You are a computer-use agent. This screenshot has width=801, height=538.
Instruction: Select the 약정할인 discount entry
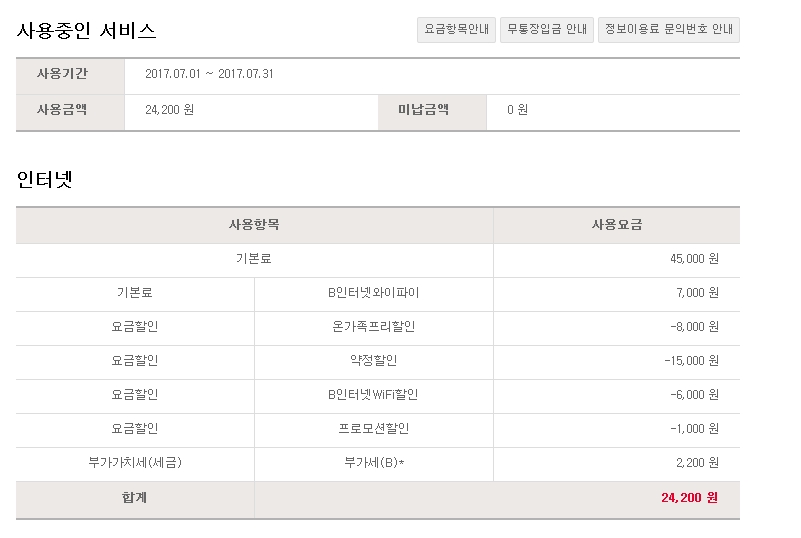click(x=373, y=361)
